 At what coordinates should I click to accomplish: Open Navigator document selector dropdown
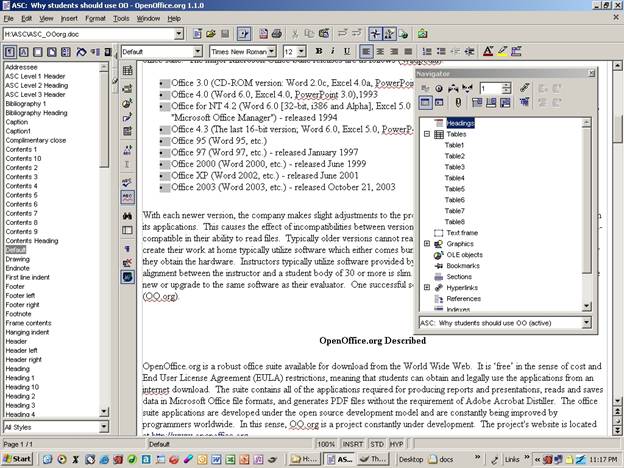click(586, 323)
